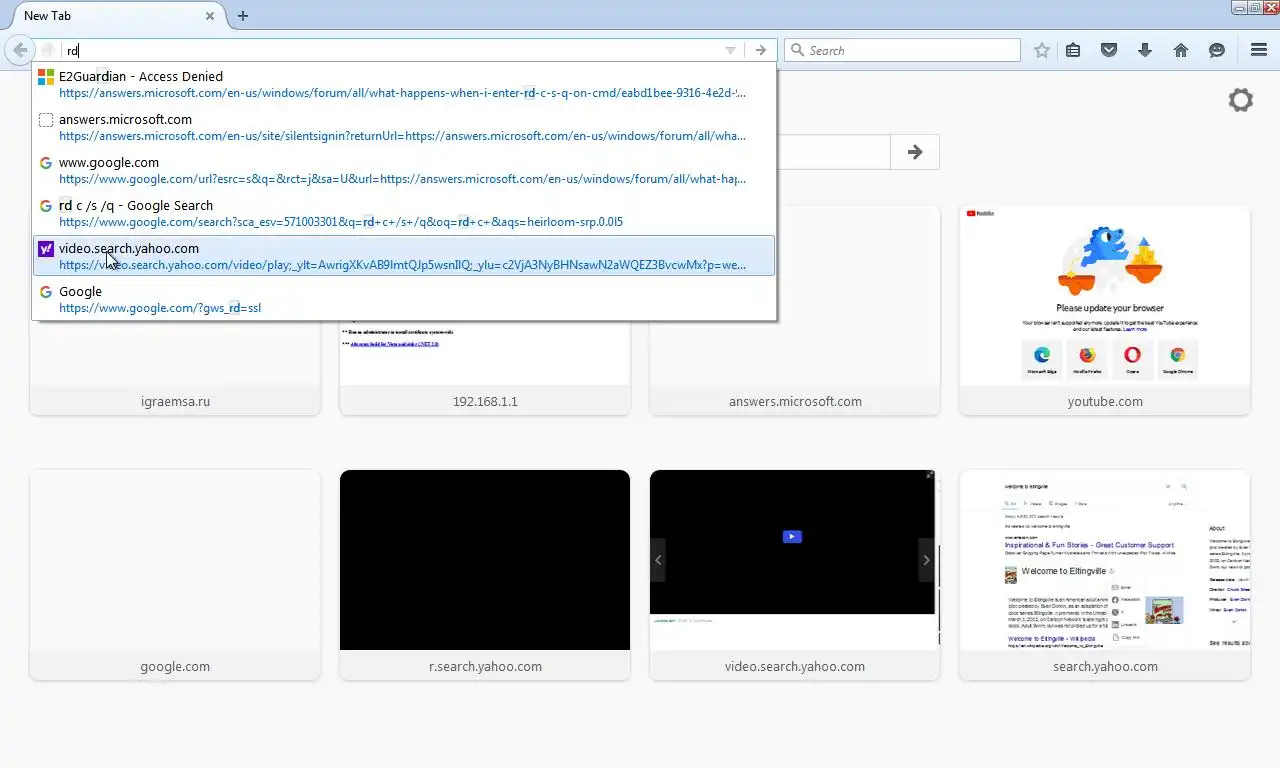This screenshot has width=1280, height=768.
Task: Select the New Tab tab
Action: 114,16
